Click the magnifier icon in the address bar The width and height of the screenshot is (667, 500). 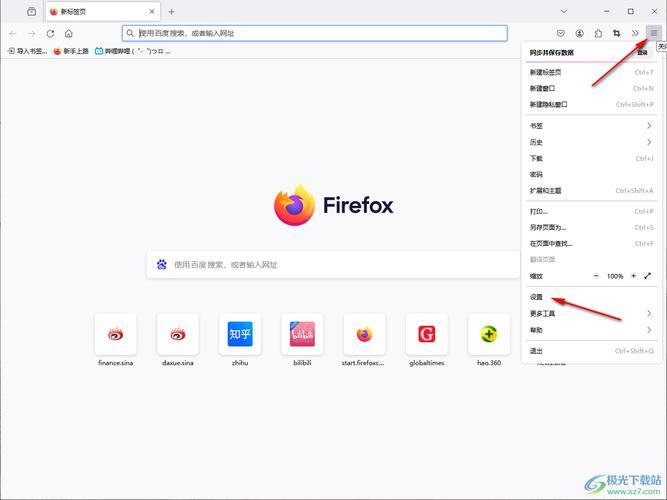pos(130,33)
